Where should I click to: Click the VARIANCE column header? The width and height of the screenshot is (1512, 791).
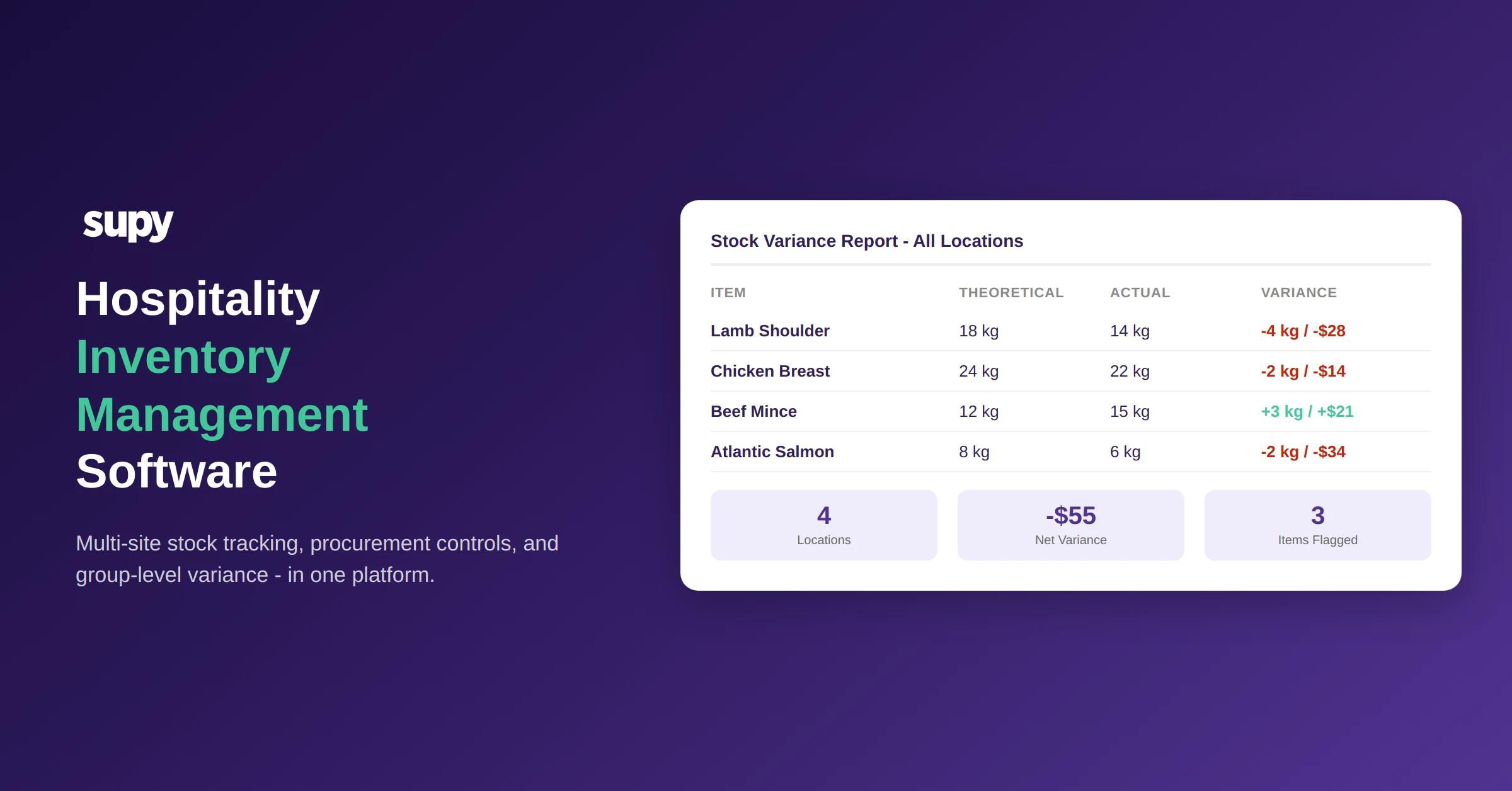tap(1298, 293)
